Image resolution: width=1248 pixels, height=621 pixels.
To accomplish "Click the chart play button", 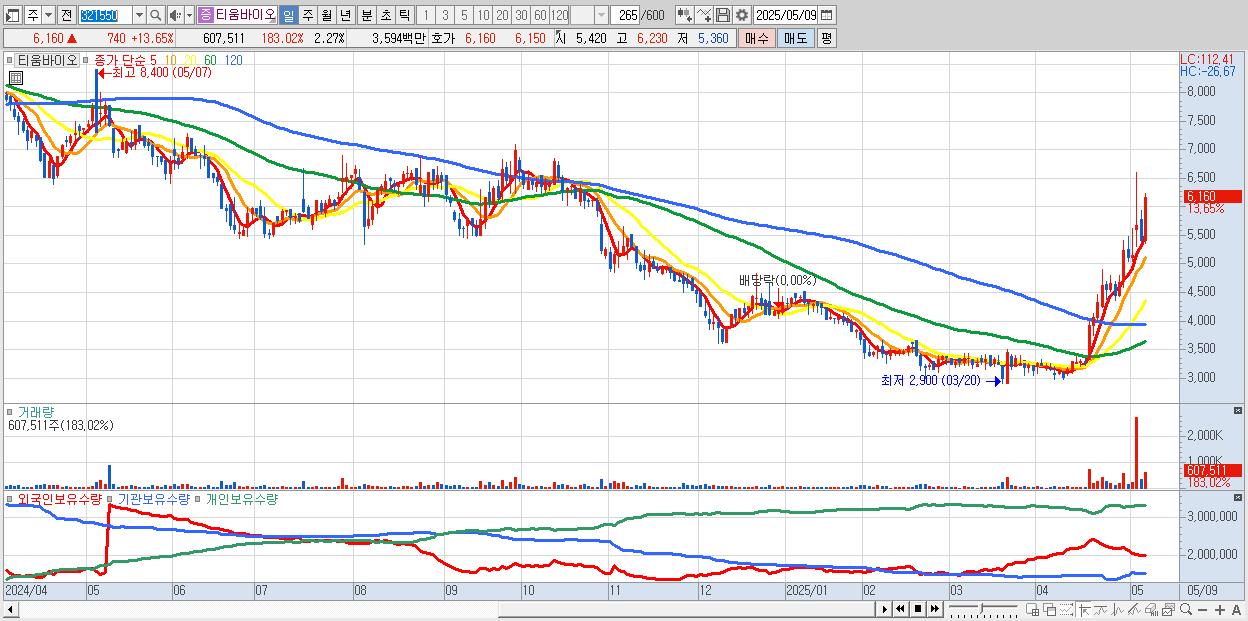I will tap(884, 609).
